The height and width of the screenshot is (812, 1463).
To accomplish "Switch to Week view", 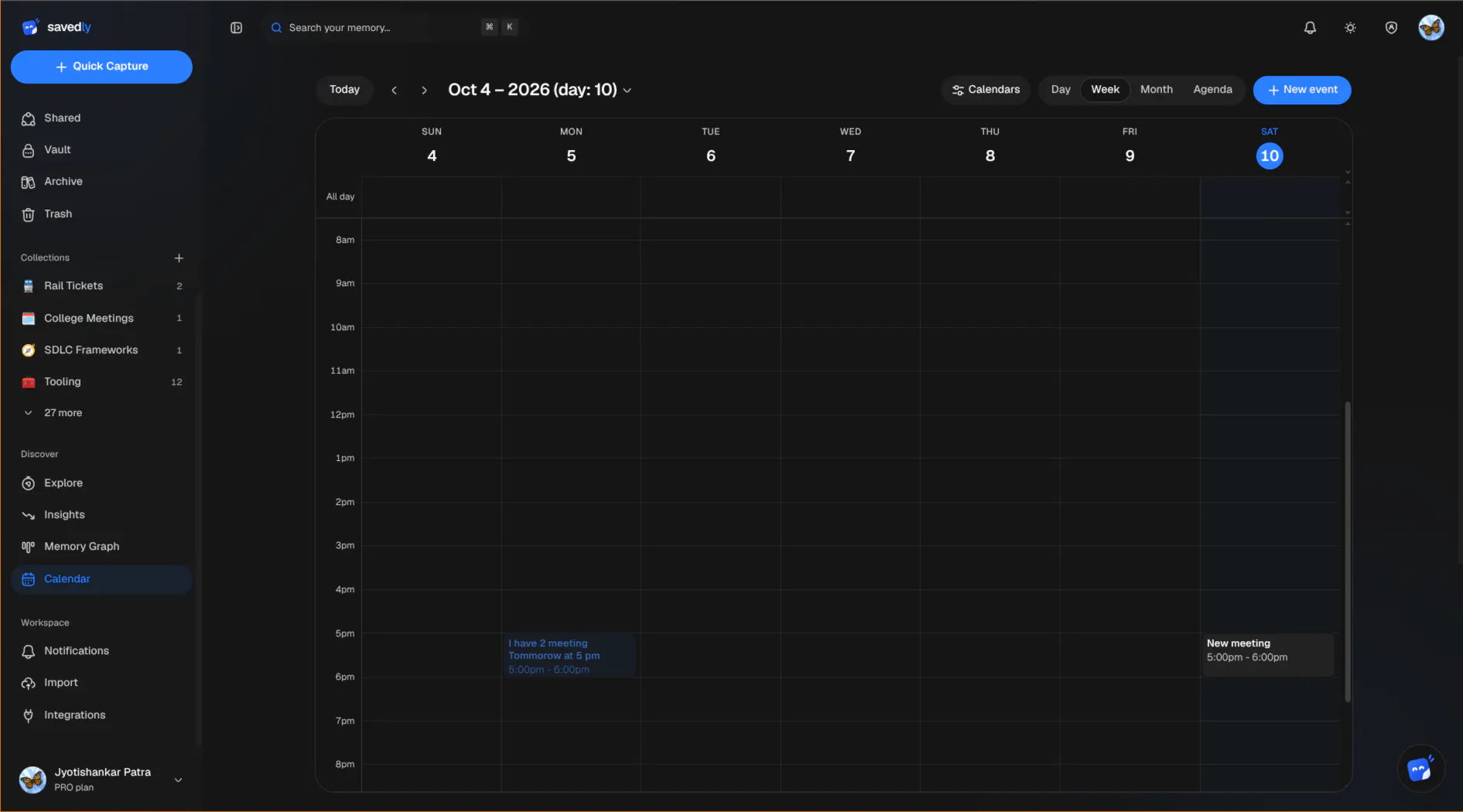I will [1105, 90].
